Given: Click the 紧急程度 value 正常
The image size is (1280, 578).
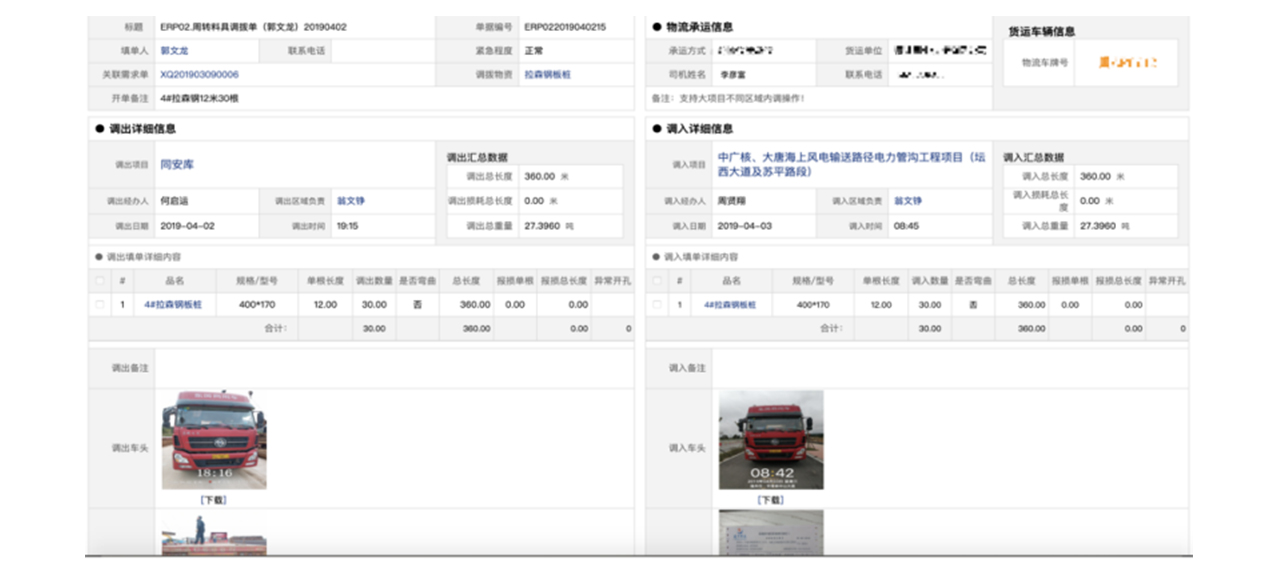Looking at the screenshot, I should (534, 50).
